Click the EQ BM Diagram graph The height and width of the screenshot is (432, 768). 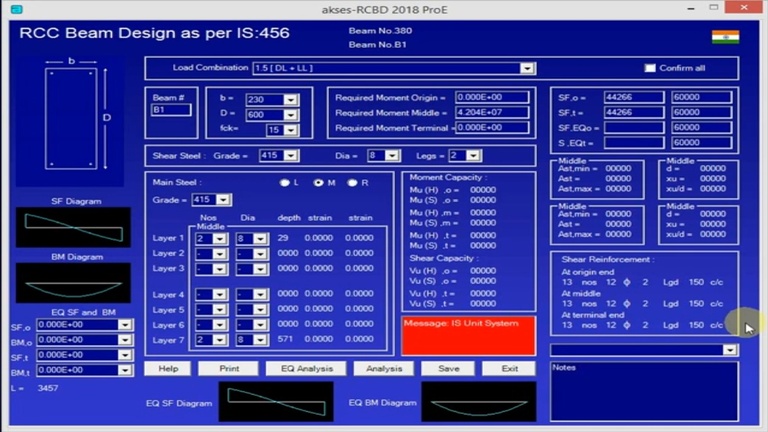click(x=478, y=401)
